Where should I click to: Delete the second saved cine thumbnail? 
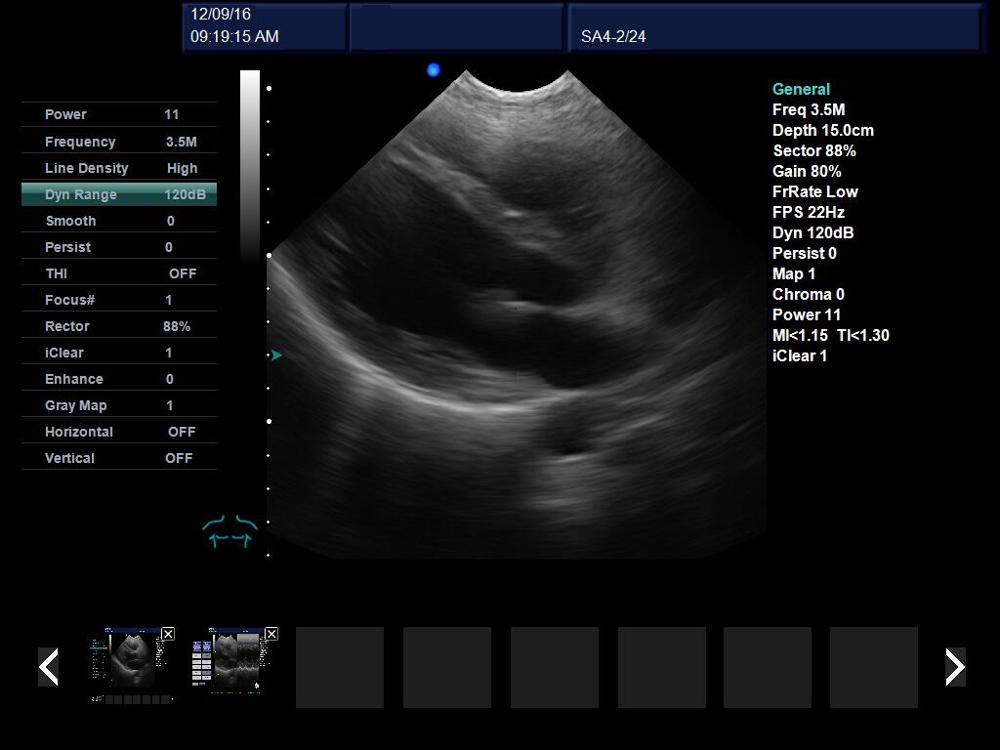coord(271,634)
